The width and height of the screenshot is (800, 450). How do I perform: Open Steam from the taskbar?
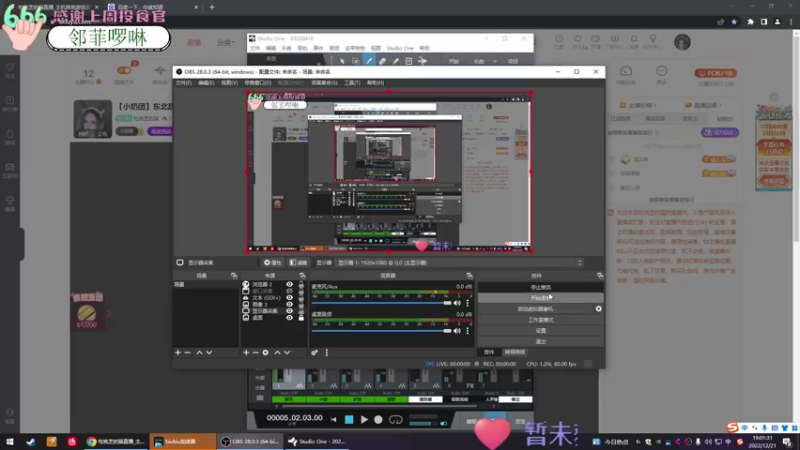pyautogui.click(x=31, y=441)
